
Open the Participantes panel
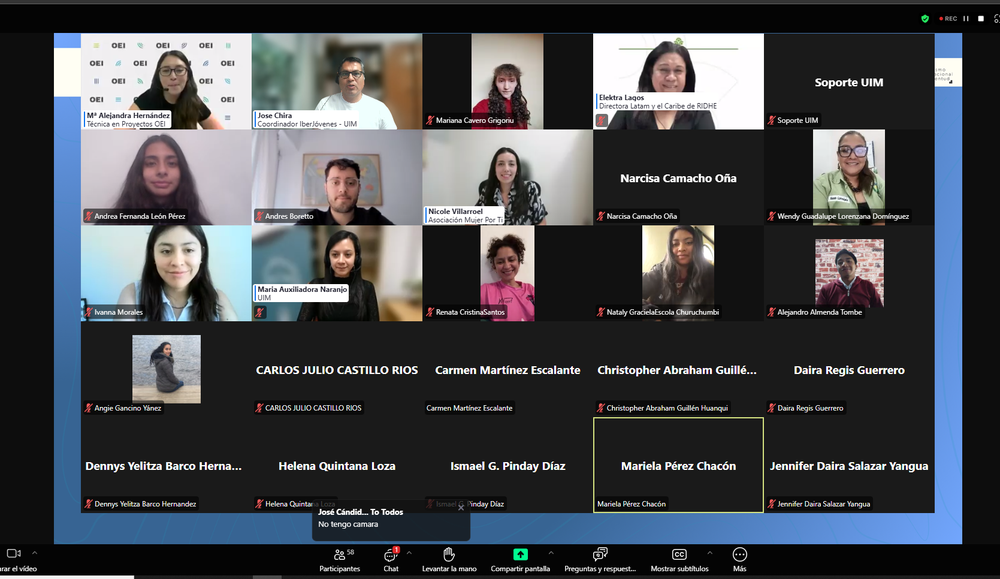pyautogui.click(x=340, y=558)
